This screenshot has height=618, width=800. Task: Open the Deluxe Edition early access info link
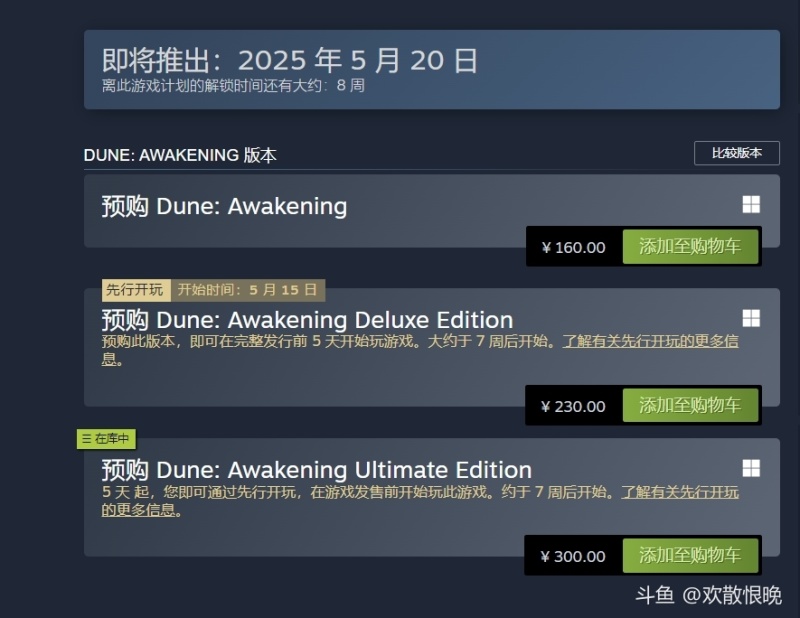coord(650,341)
